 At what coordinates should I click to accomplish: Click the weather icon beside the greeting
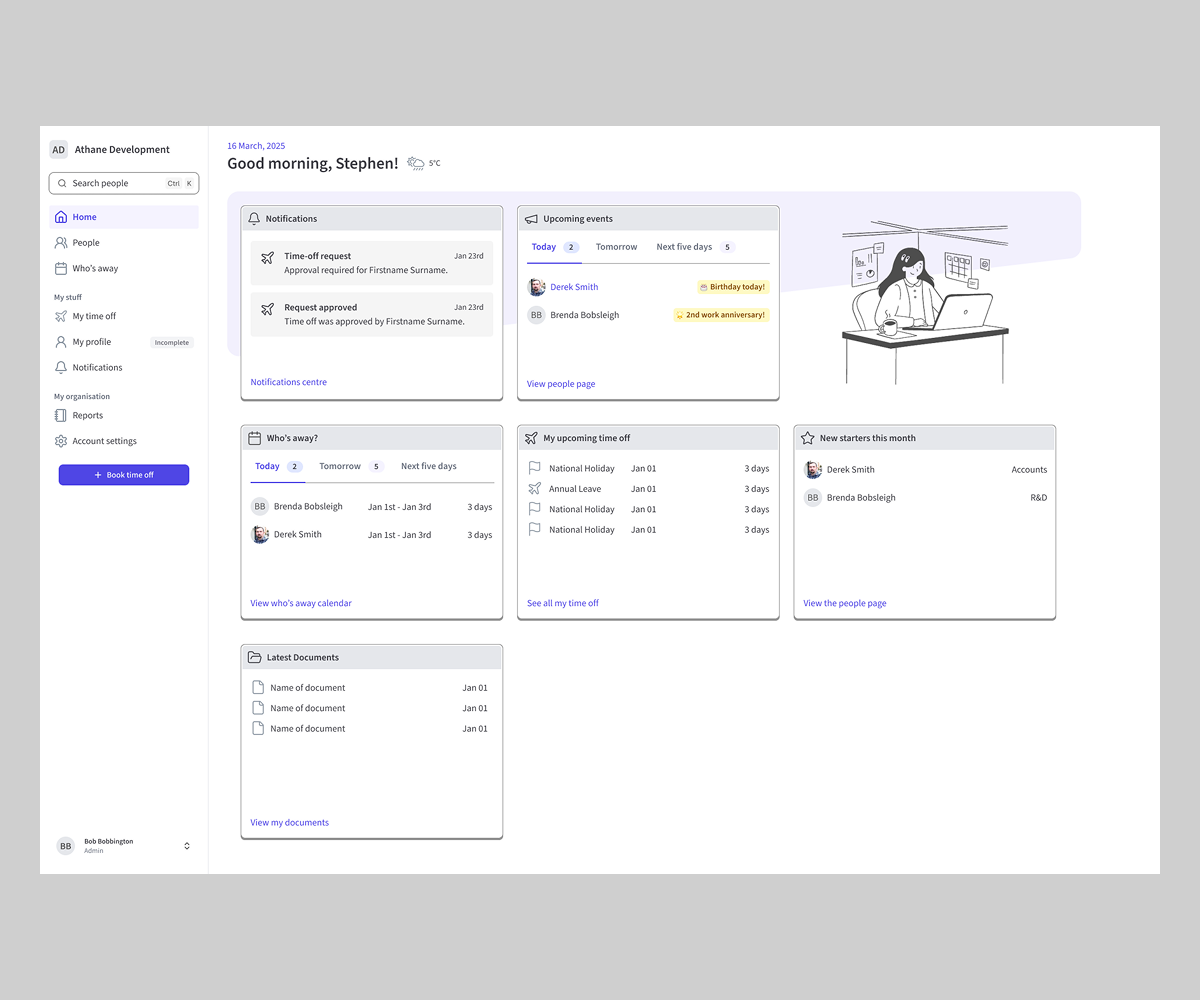[x=416, y=163]
